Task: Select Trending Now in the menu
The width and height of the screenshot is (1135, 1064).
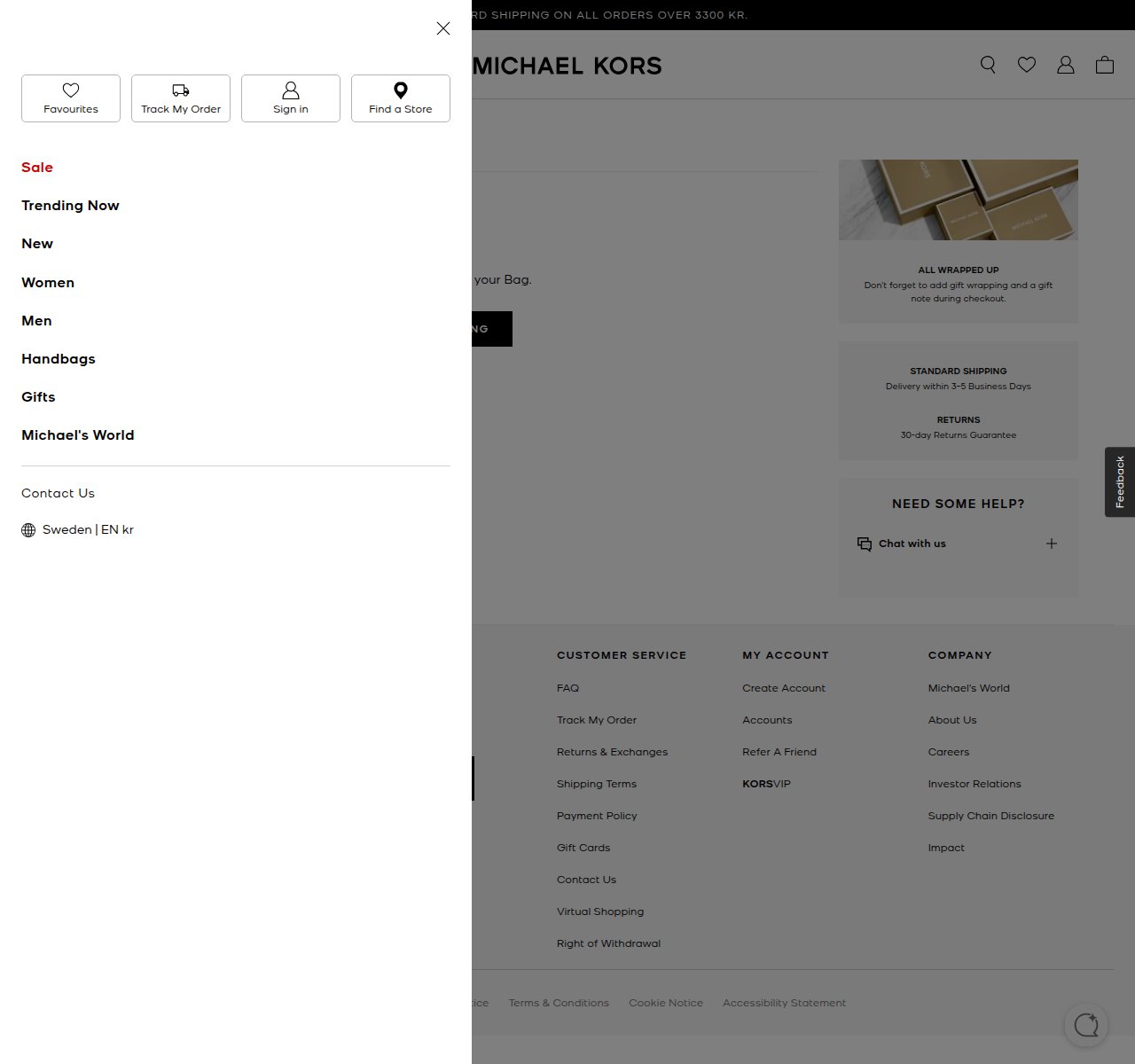Action: pos(70,206)
